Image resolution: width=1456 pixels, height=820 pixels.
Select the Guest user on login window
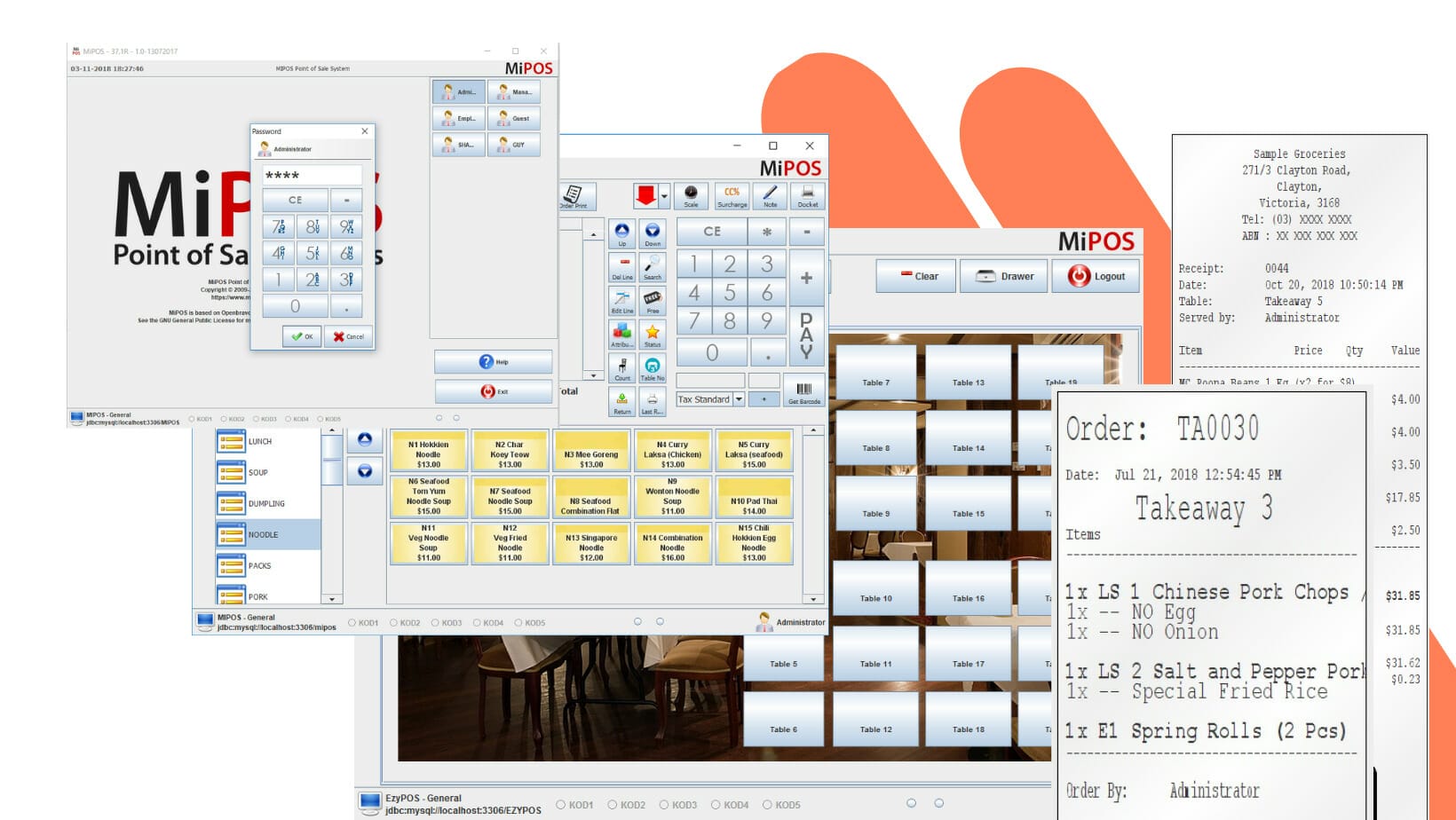pyautogui.click(x=513, y=118)
